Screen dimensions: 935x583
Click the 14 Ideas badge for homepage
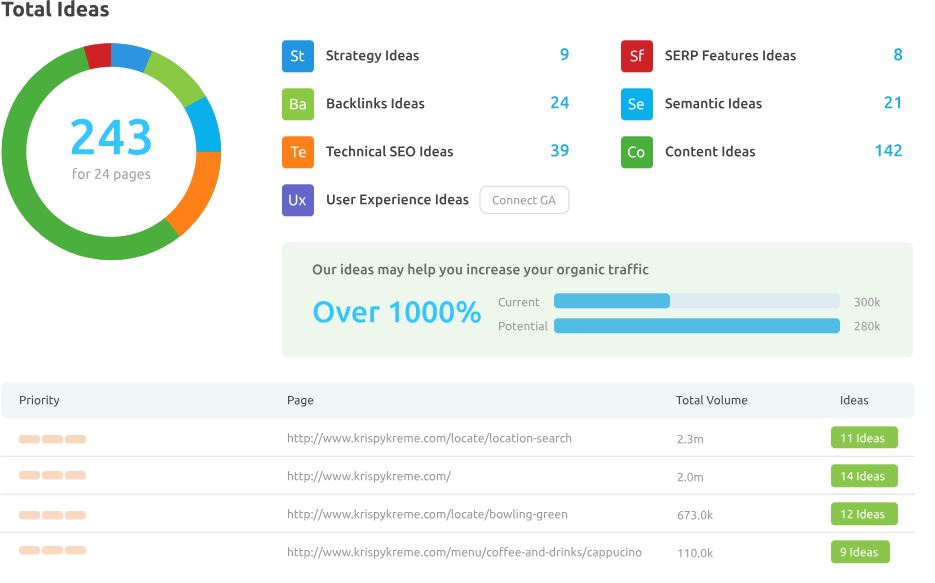(x=863, y=476)
